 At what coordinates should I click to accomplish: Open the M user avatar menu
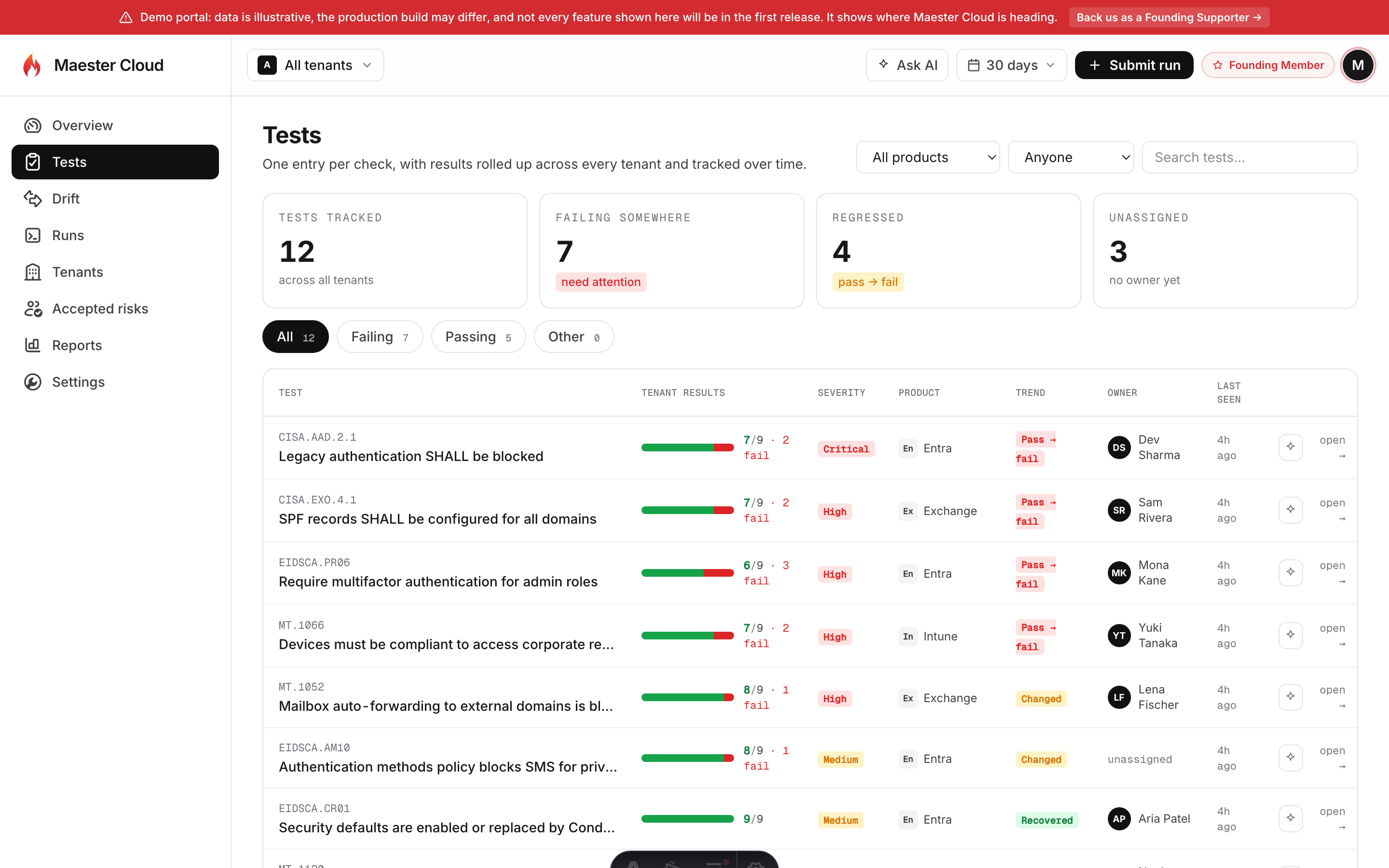(x=1358, y=65)
